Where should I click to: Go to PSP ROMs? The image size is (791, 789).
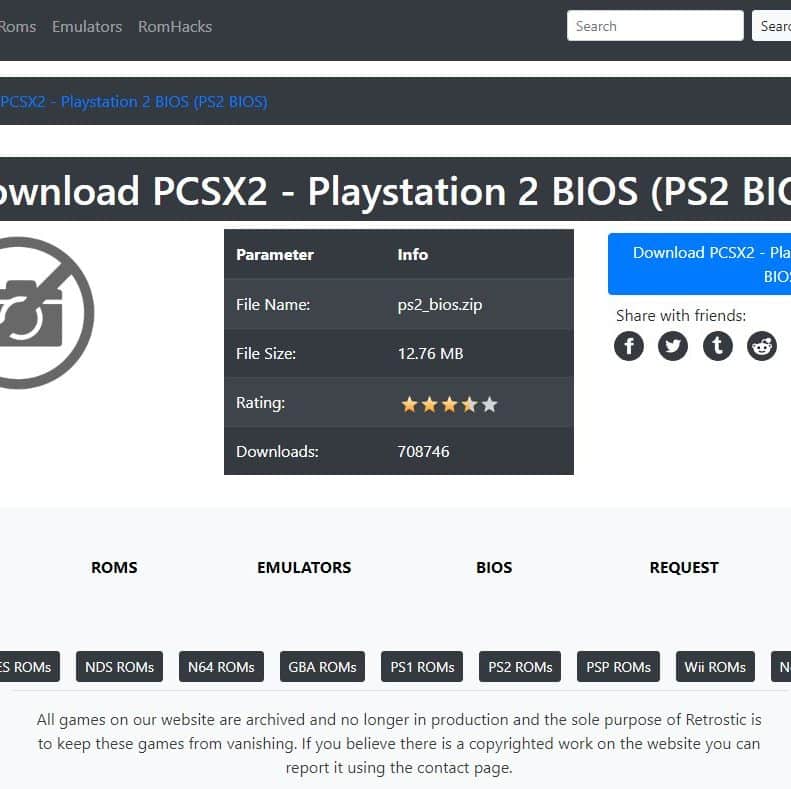click(x=618, y=666)
